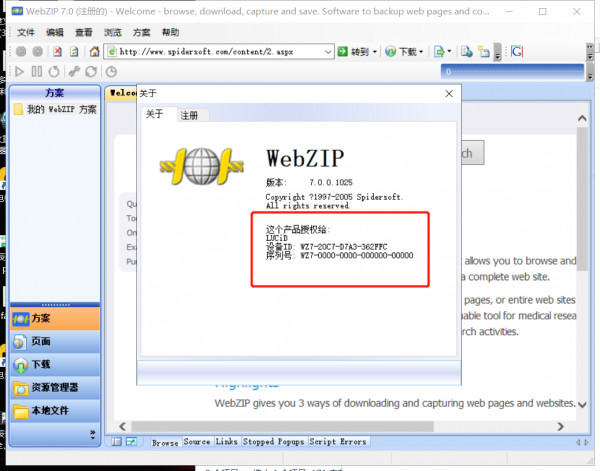Image resolution: width=600 pixels, height=471 pixels.
Task: Click the play start project icon
Action: point(19,72)
